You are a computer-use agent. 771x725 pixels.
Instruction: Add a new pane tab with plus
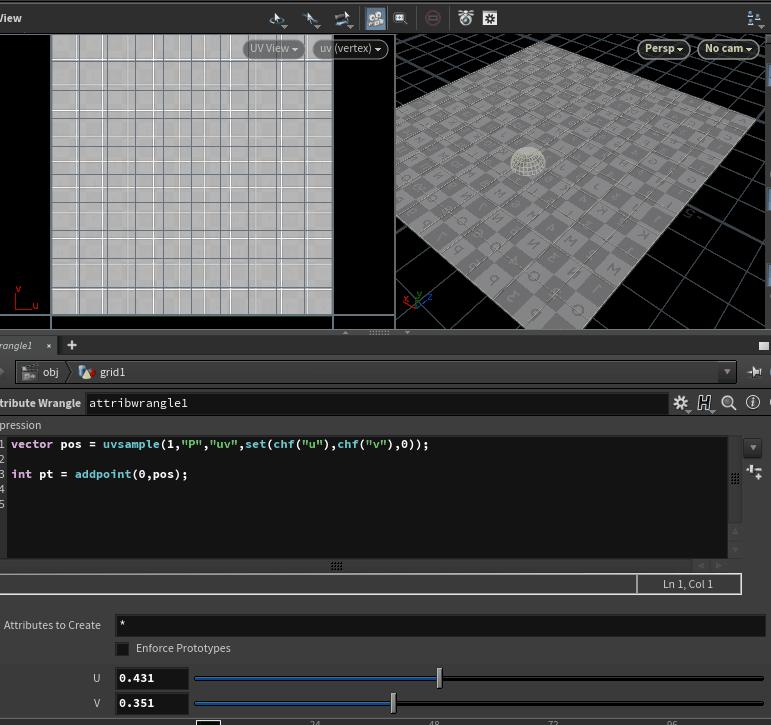[72, 345]
